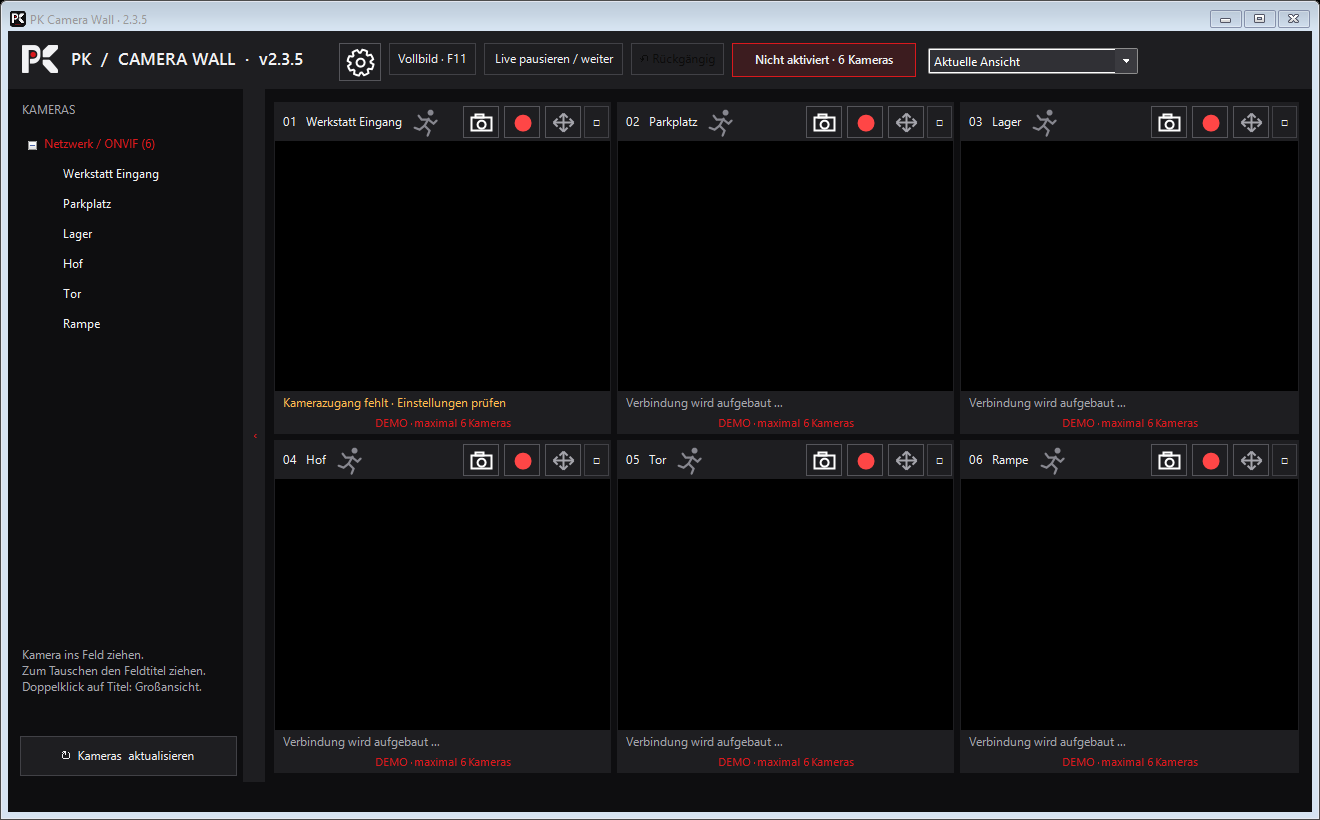Click move icon on Werkstatt Eingang tile
The width and height of the screenshot is (1320, 820).
point(563,123)
